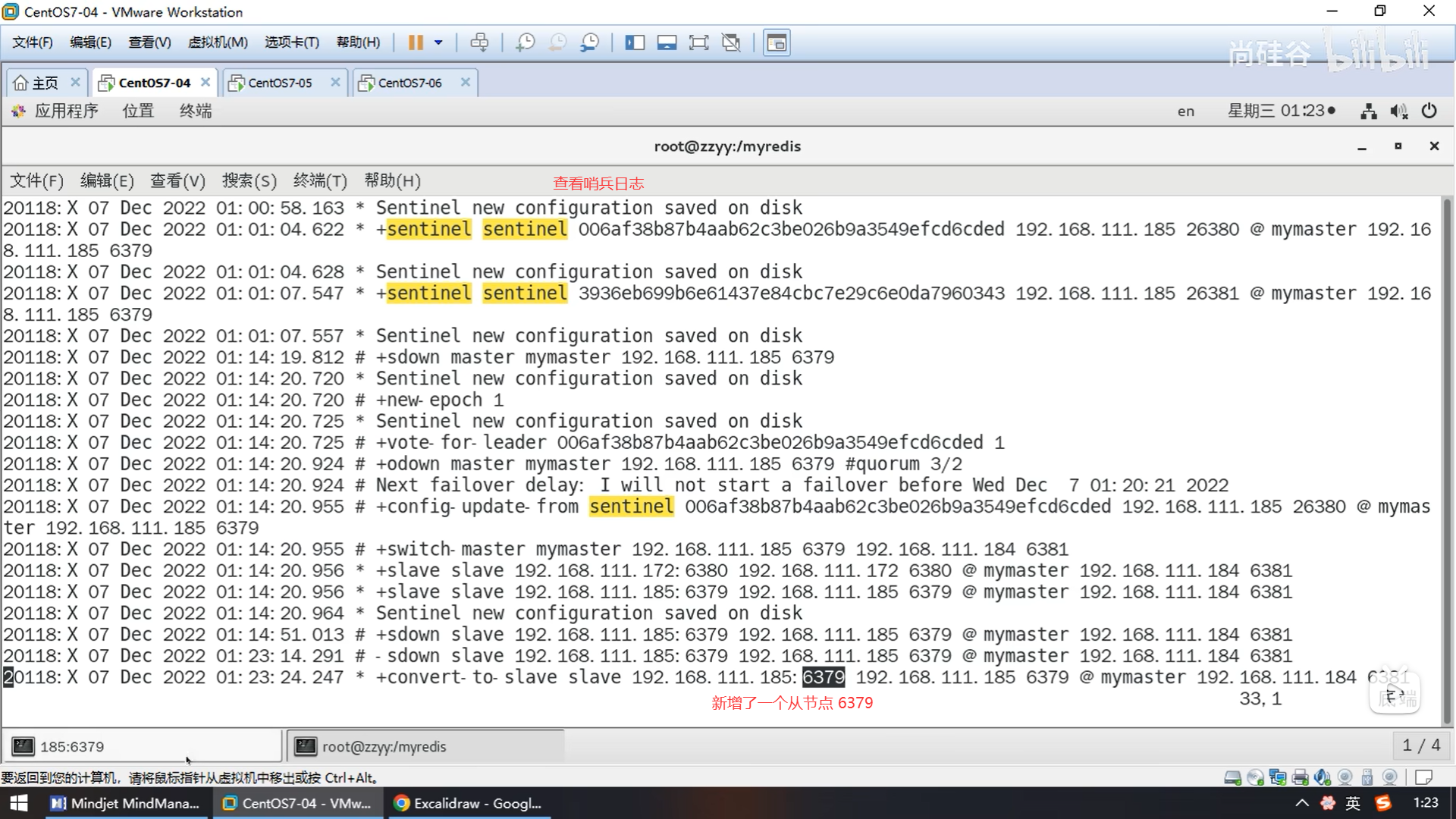The image size is (1456, 819).
Task: Switch to the 185:6379 taskbar window button
Action: [143, 746]
